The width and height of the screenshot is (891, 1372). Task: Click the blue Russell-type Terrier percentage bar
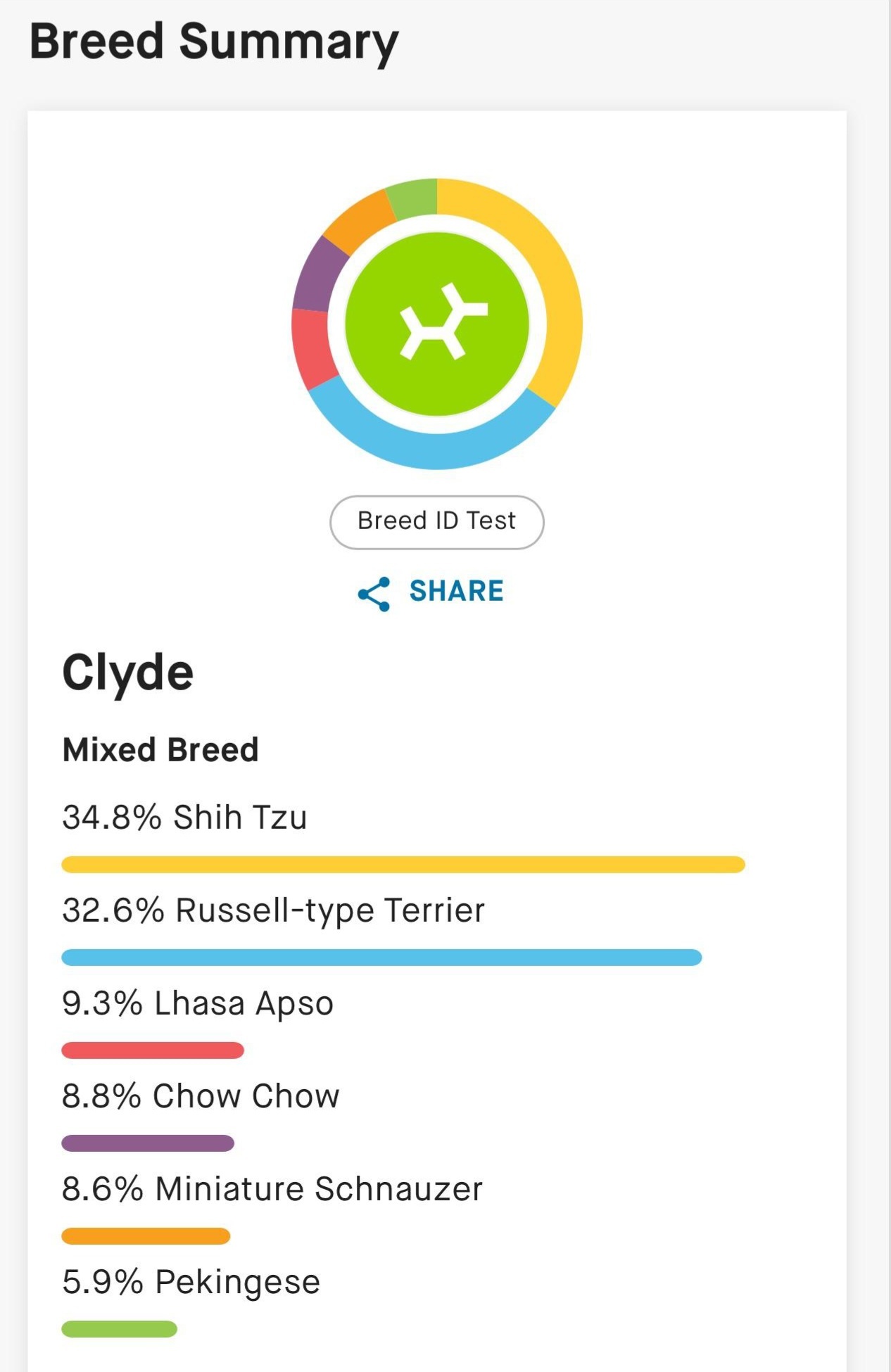coord(381,958)
